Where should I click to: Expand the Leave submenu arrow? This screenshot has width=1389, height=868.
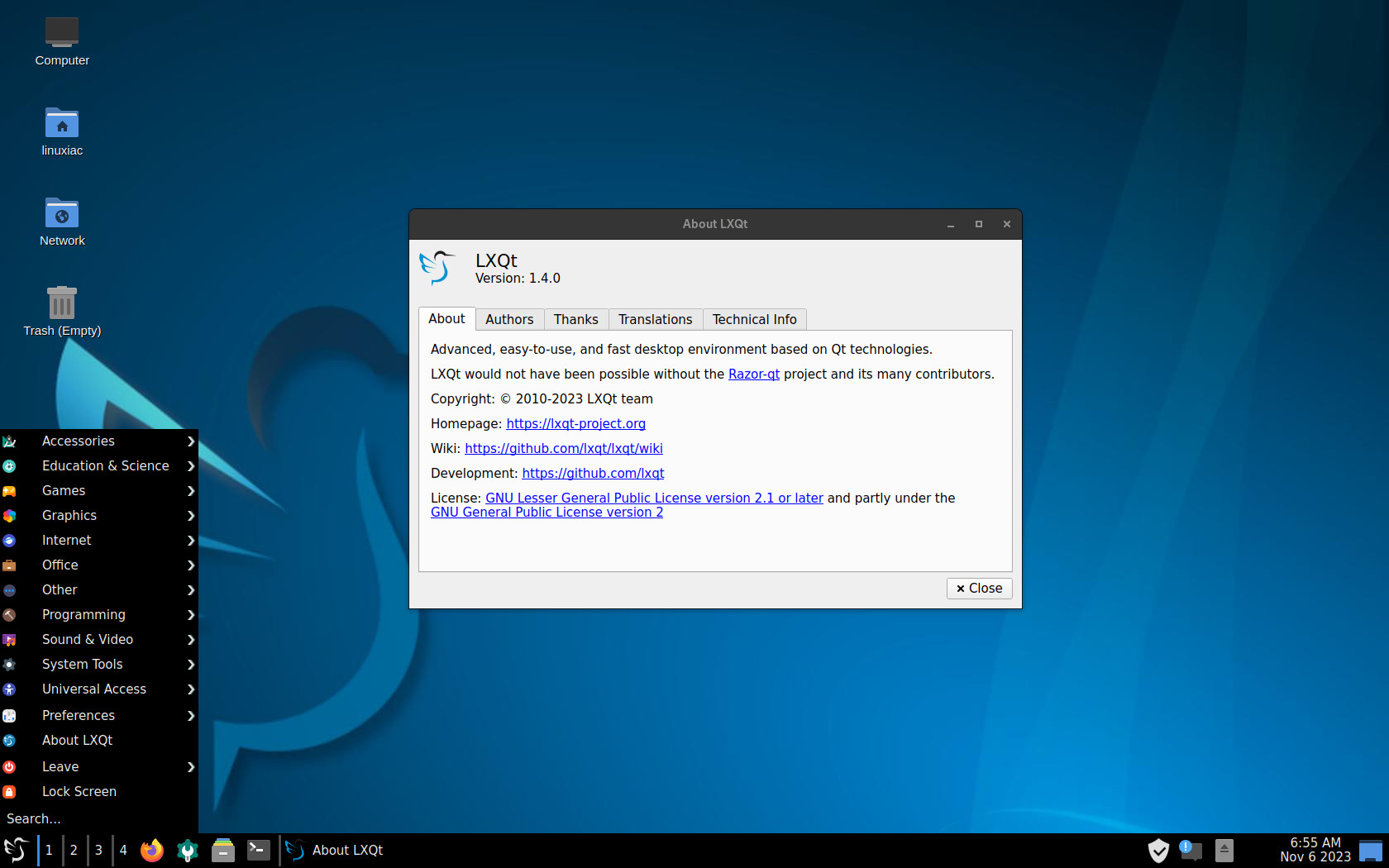pyautogui.click(x=191, y=767)
